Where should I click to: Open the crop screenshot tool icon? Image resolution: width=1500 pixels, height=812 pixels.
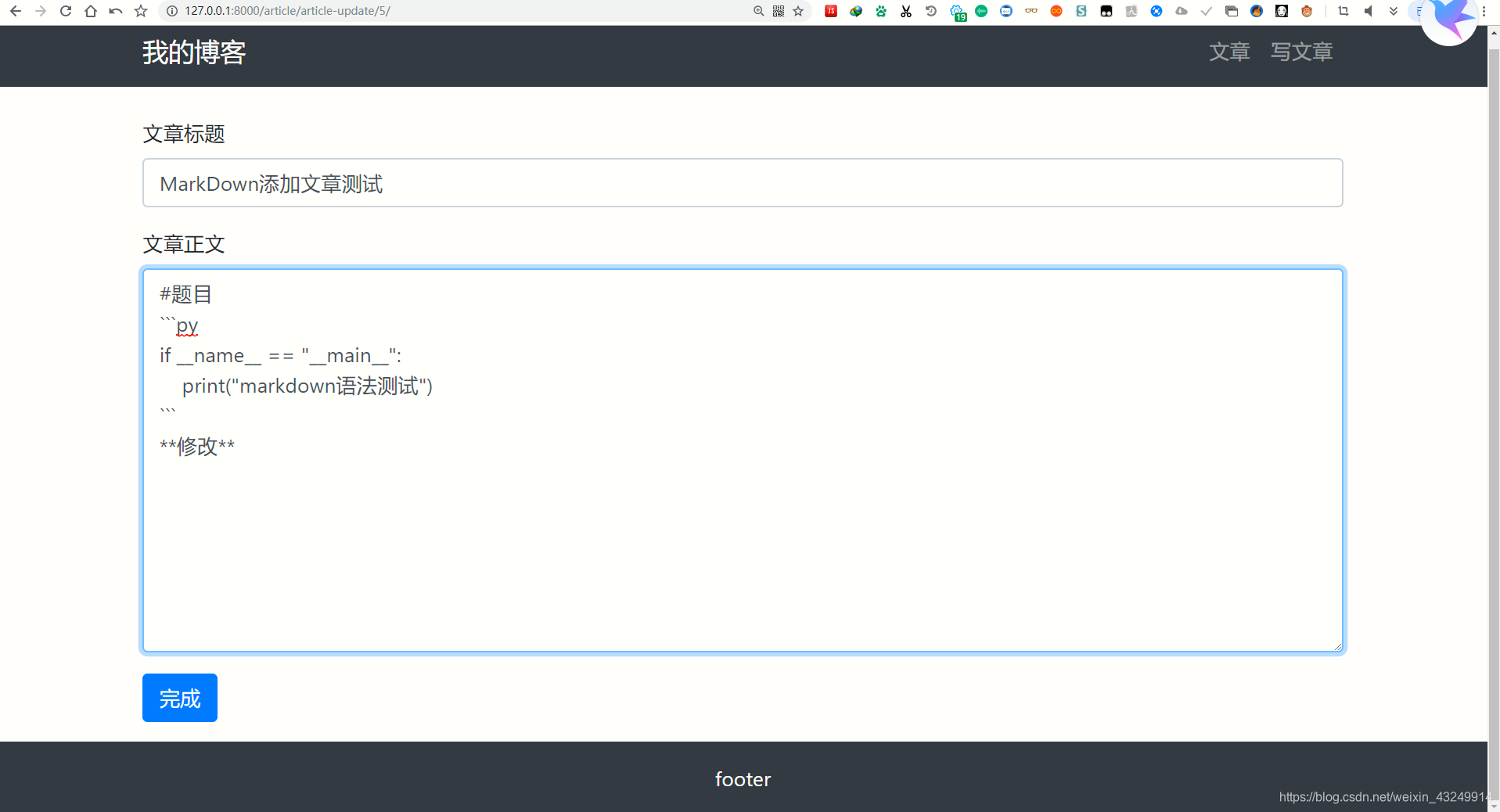click(1344, 11)
